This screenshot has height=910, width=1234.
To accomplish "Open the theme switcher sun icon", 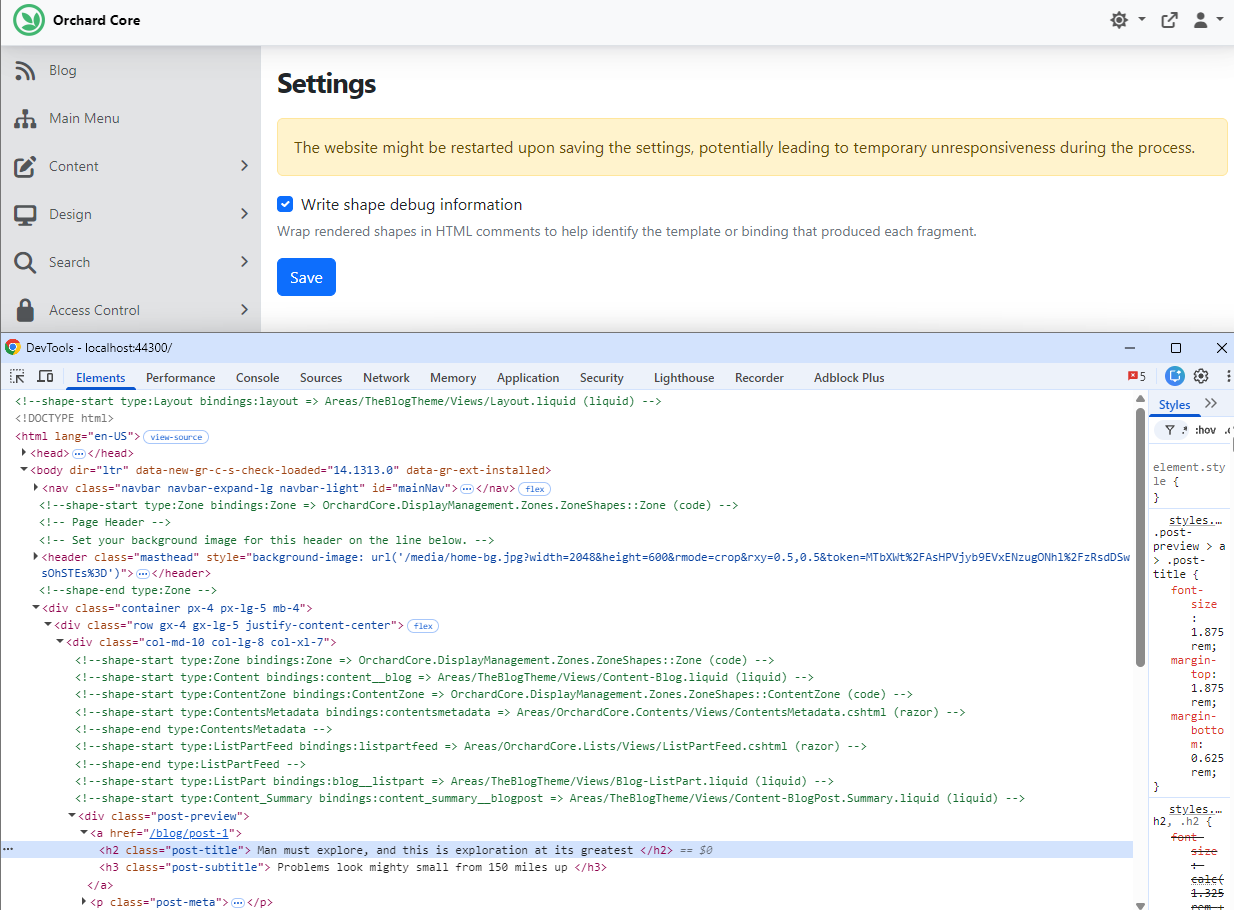I will 1119,20.
